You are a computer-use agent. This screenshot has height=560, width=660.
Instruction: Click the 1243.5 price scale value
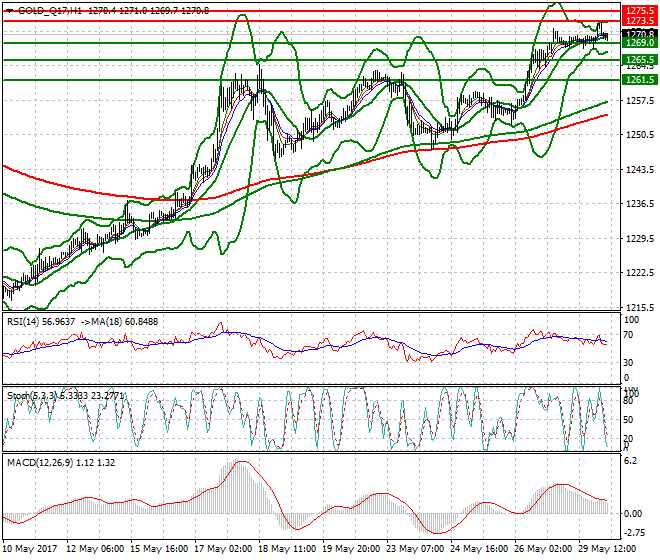[639, 169]
